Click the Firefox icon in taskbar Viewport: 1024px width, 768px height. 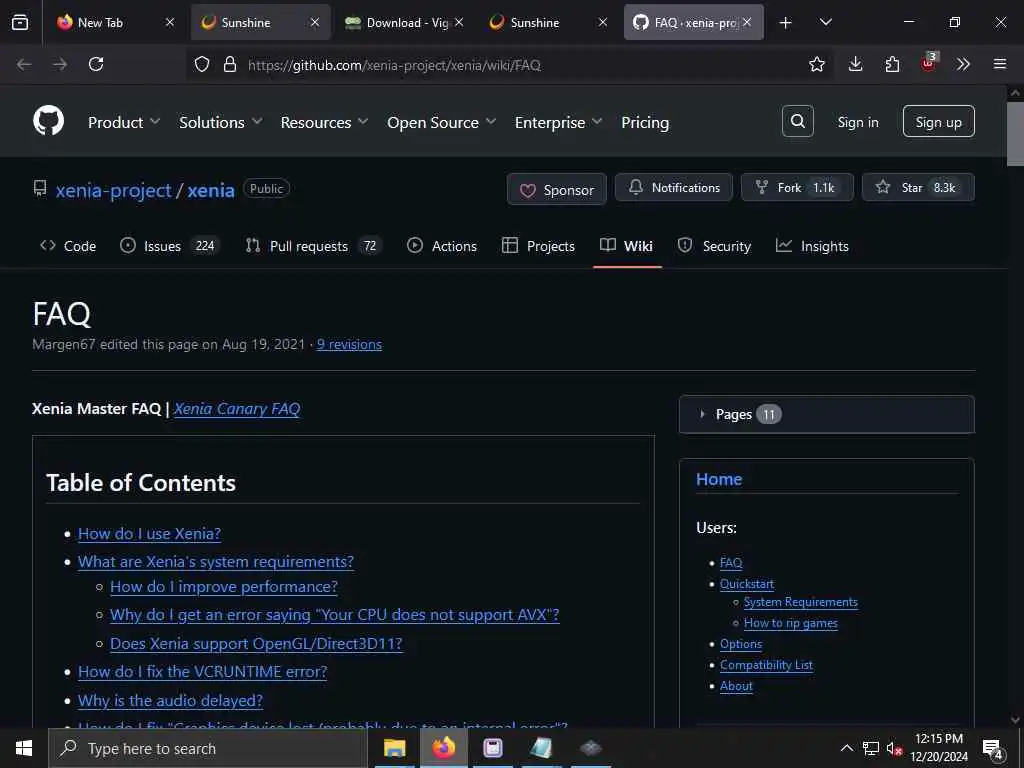[443, 748]
